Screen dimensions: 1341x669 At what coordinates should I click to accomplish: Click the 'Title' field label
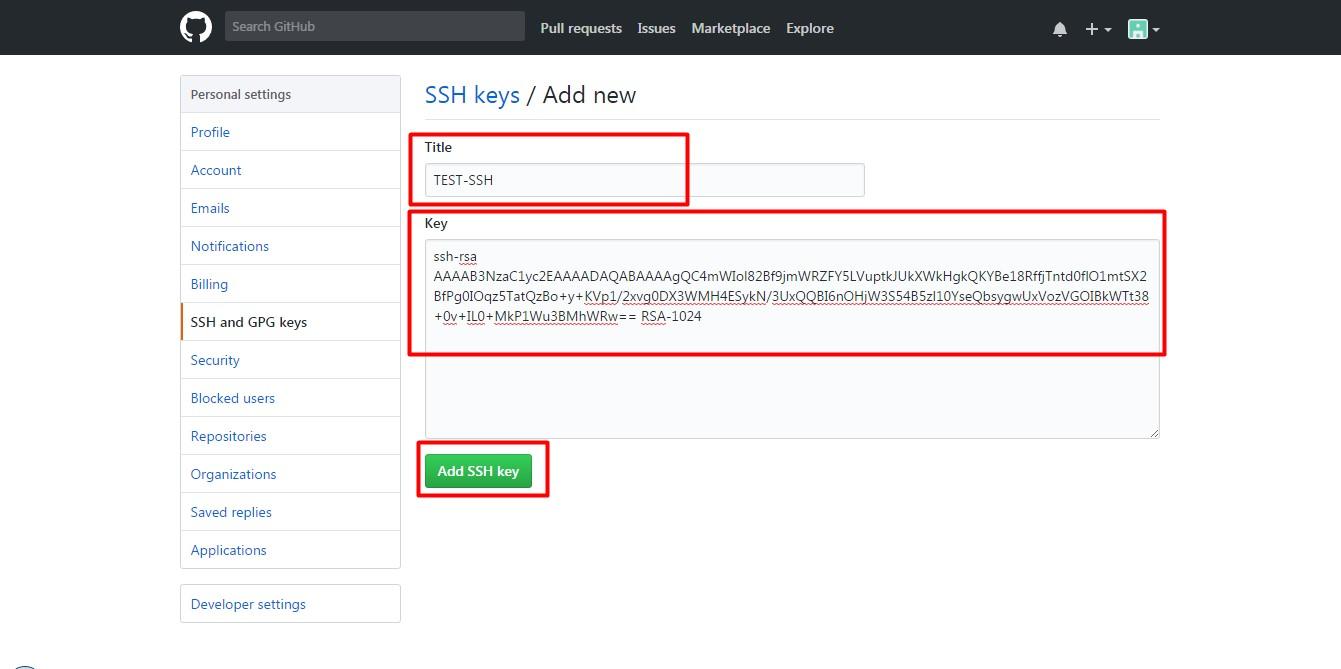(x=438, y=147)
